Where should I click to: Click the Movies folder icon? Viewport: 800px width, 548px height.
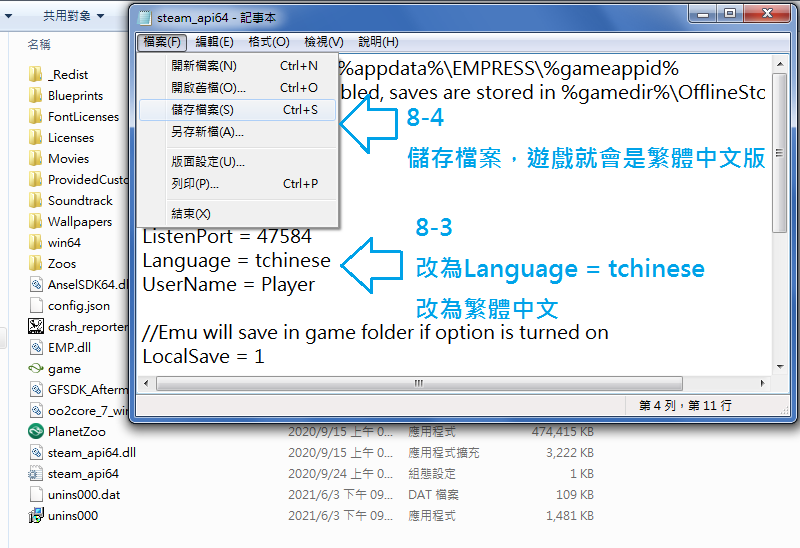pyautogui.click(x=36, y=158)
